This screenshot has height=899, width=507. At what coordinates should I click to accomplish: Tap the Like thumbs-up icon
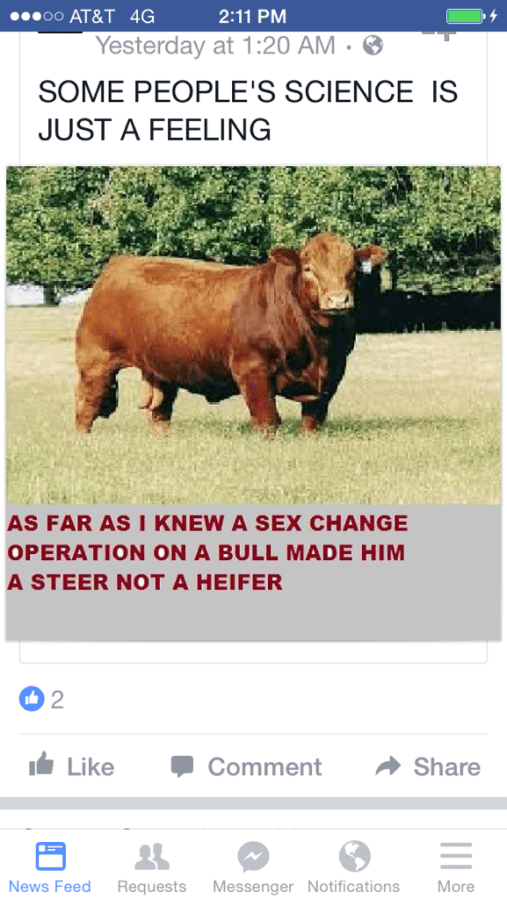coord(41,765)
